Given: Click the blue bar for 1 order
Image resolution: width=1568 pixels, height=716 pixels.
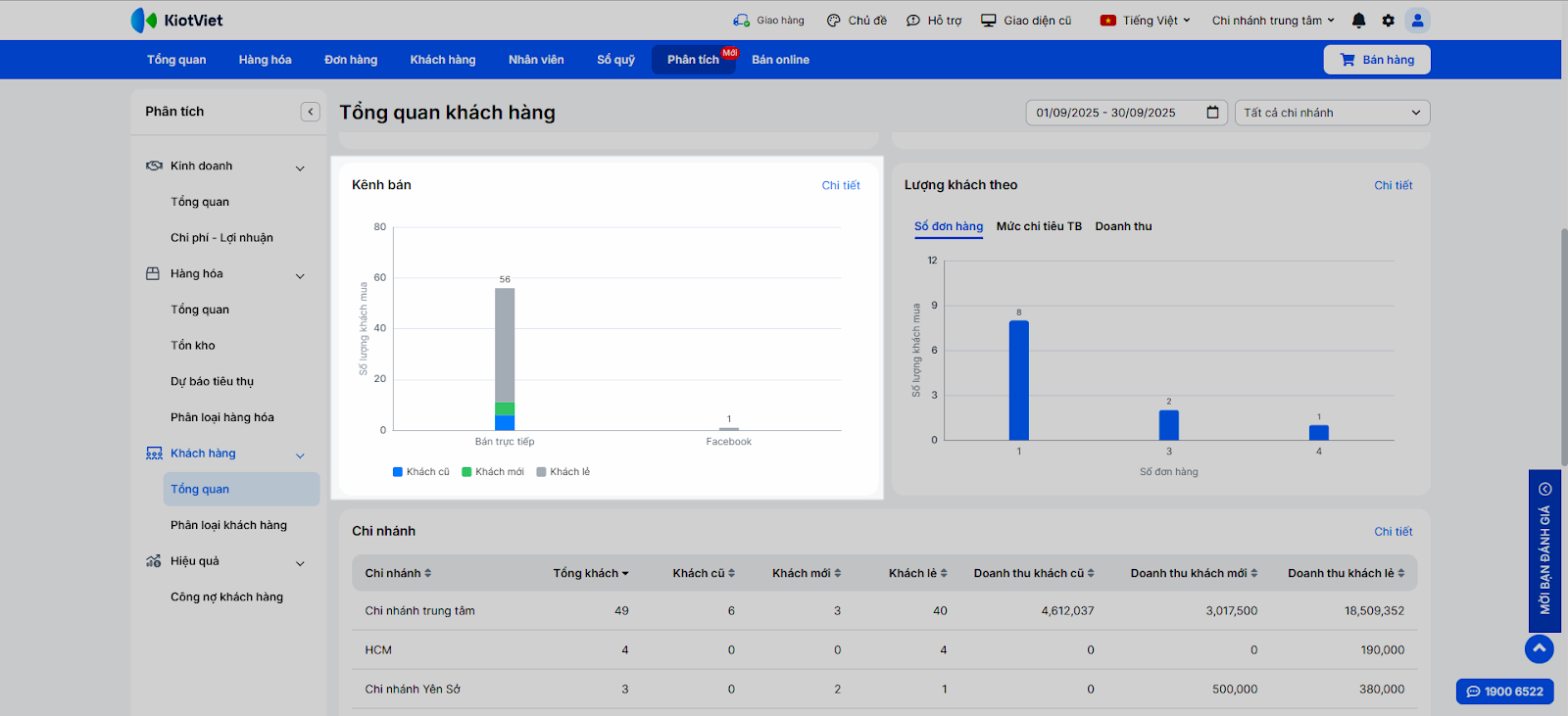Looking at the screenshot, I should coord(1019,380).
